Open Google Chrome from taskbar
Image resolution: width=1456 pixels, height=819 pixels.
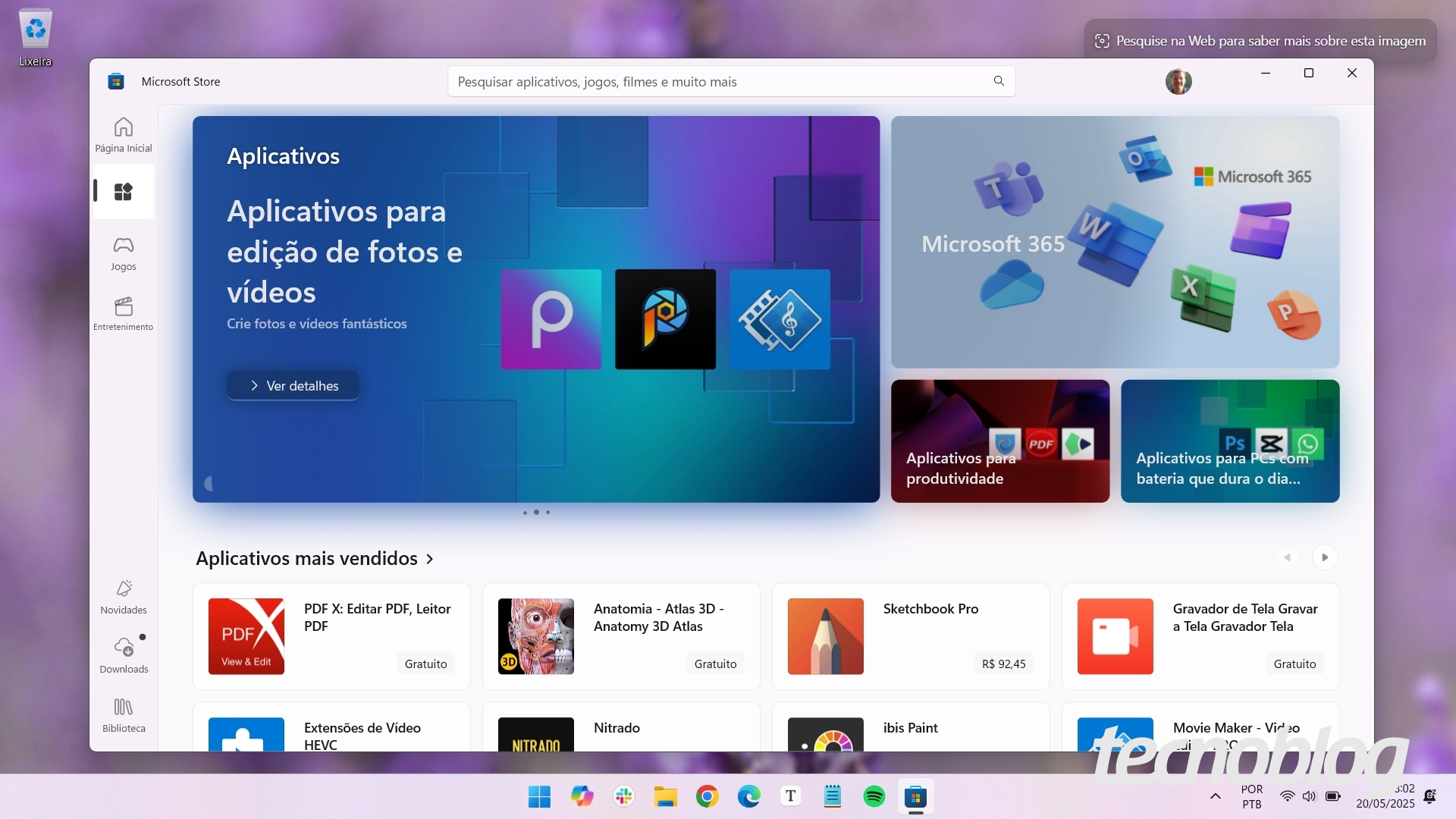(708, 796)
